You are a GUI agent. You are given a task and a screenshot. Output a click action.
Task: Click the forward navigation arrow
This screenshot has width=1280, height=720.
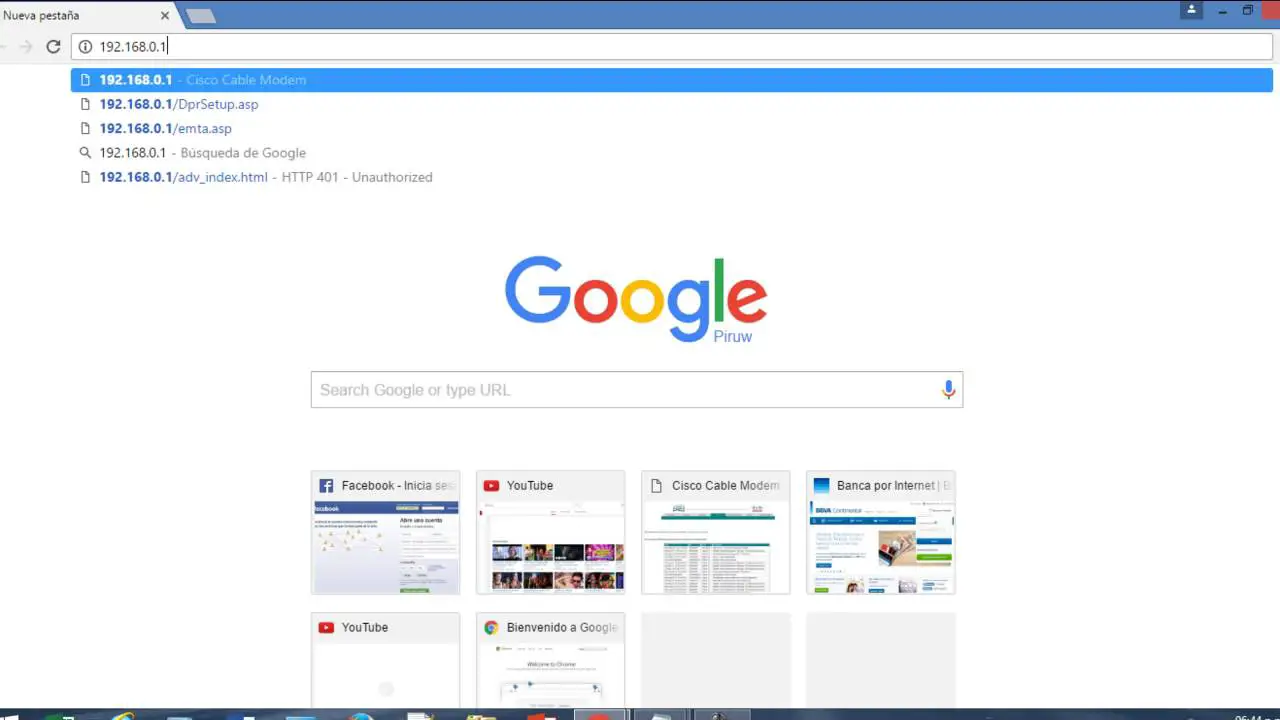coord(26,46)
